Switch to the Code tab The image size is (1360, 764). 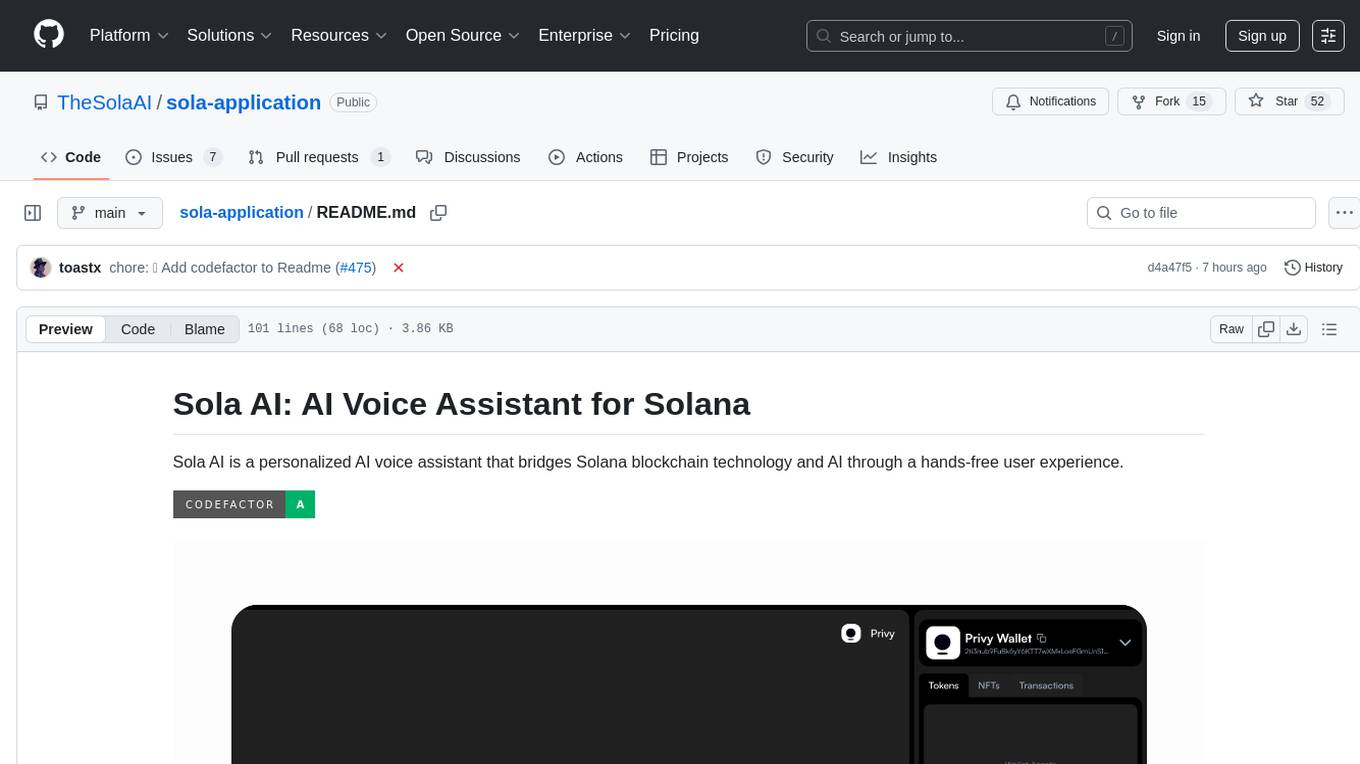[x=71, y=157]
